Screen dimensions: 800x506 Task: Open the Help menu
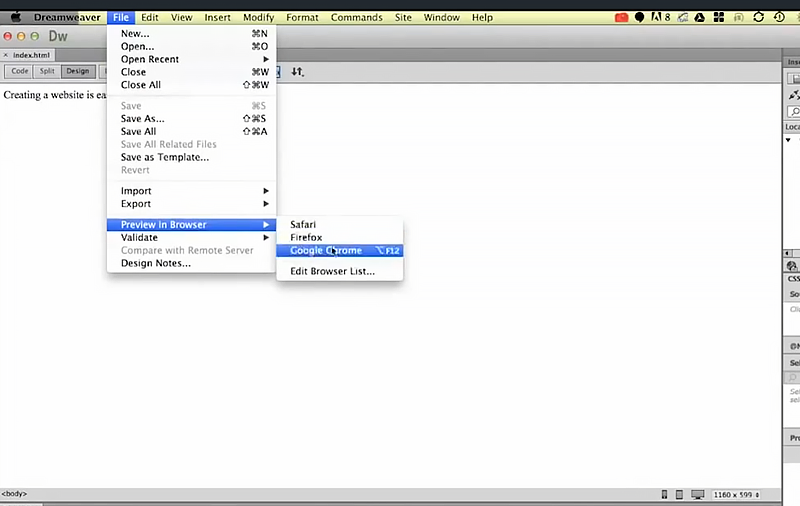[482, 17]
